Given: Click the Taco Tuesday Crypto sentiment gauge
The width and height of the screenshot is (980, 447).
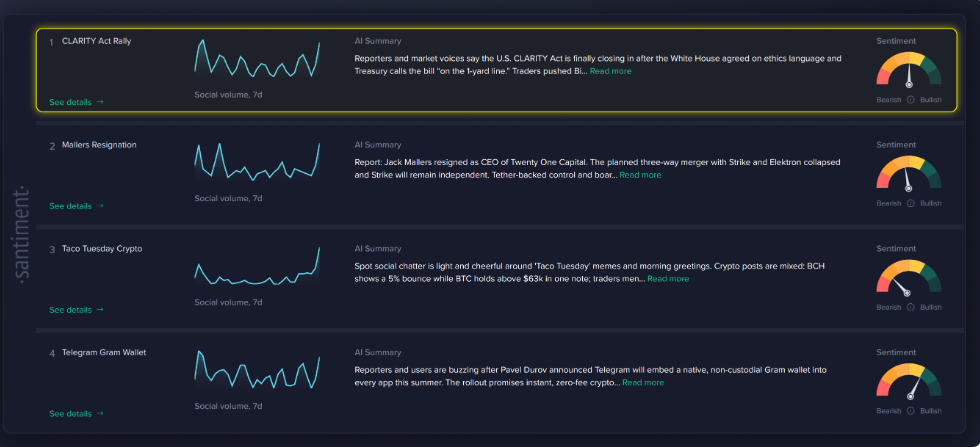Looking at the screenshot, I should [909, 276].
